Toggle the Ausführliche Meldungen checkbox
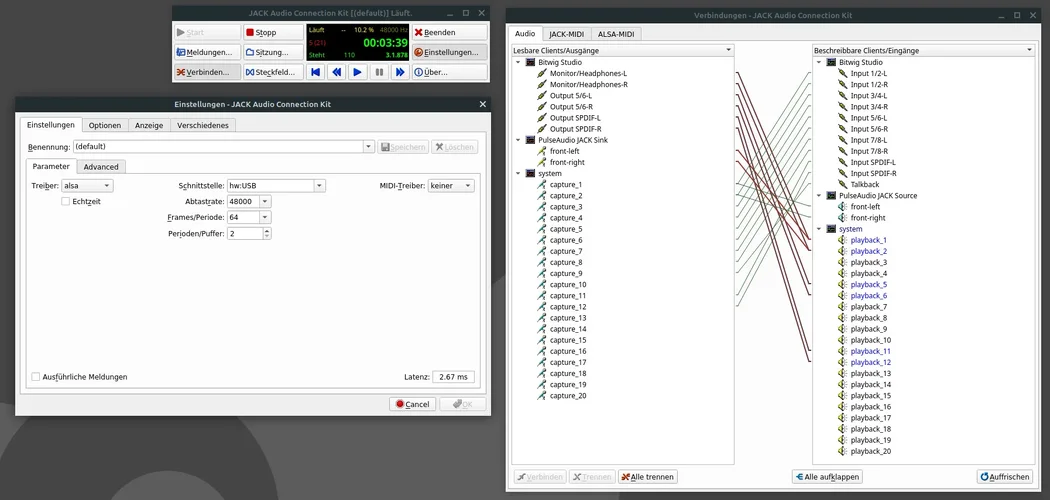Image resolution: width=1050 pixels, height=500 pixels. pyautogui.click(x=36, y=377)
